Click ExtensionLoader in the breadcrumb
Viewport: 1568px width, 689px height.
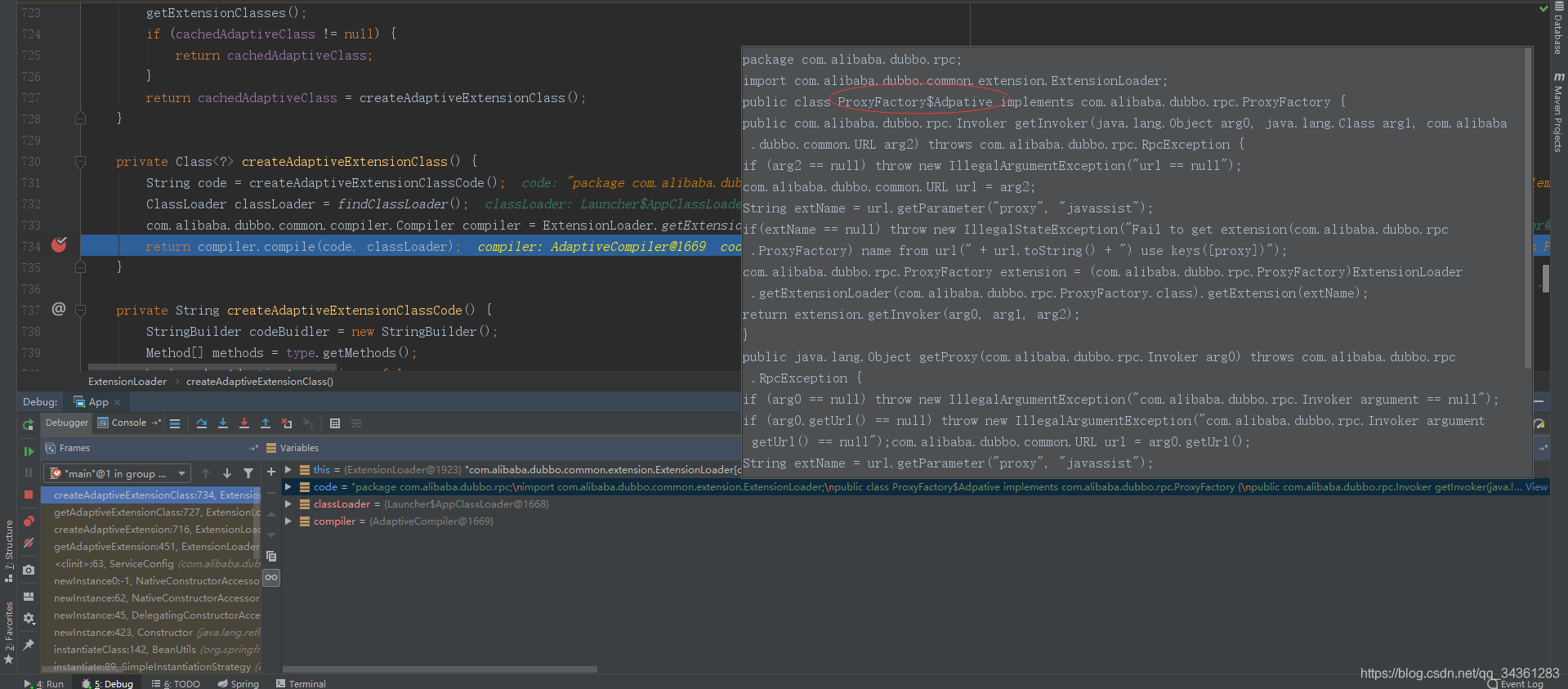(127, 382)
